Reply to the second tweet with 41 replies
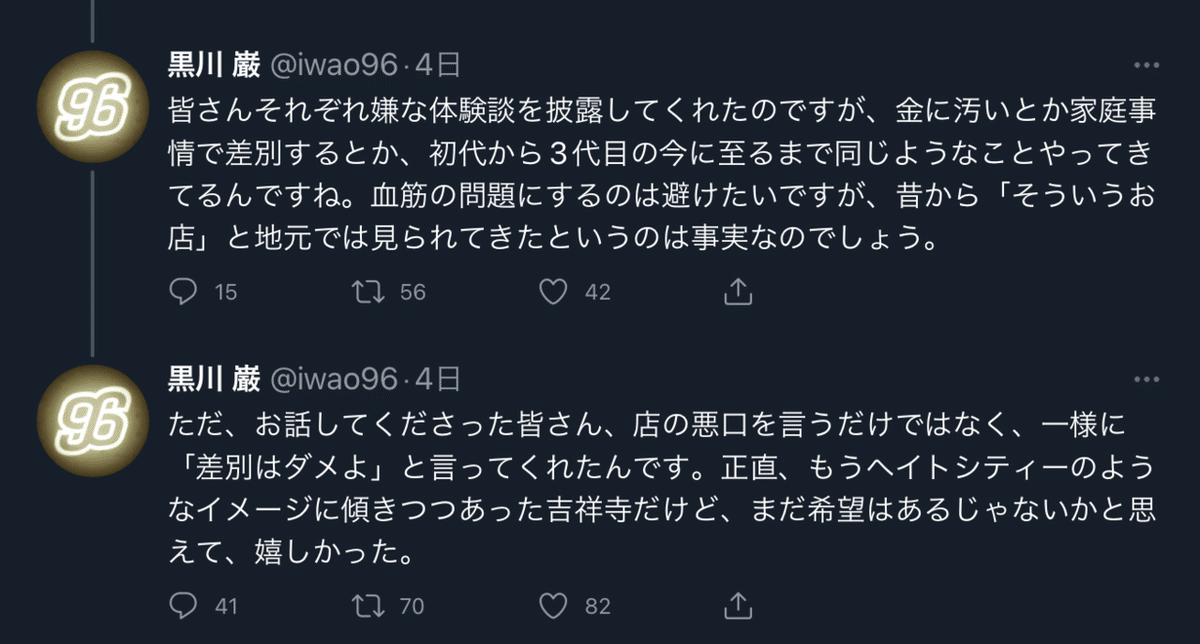 point(182,606)
